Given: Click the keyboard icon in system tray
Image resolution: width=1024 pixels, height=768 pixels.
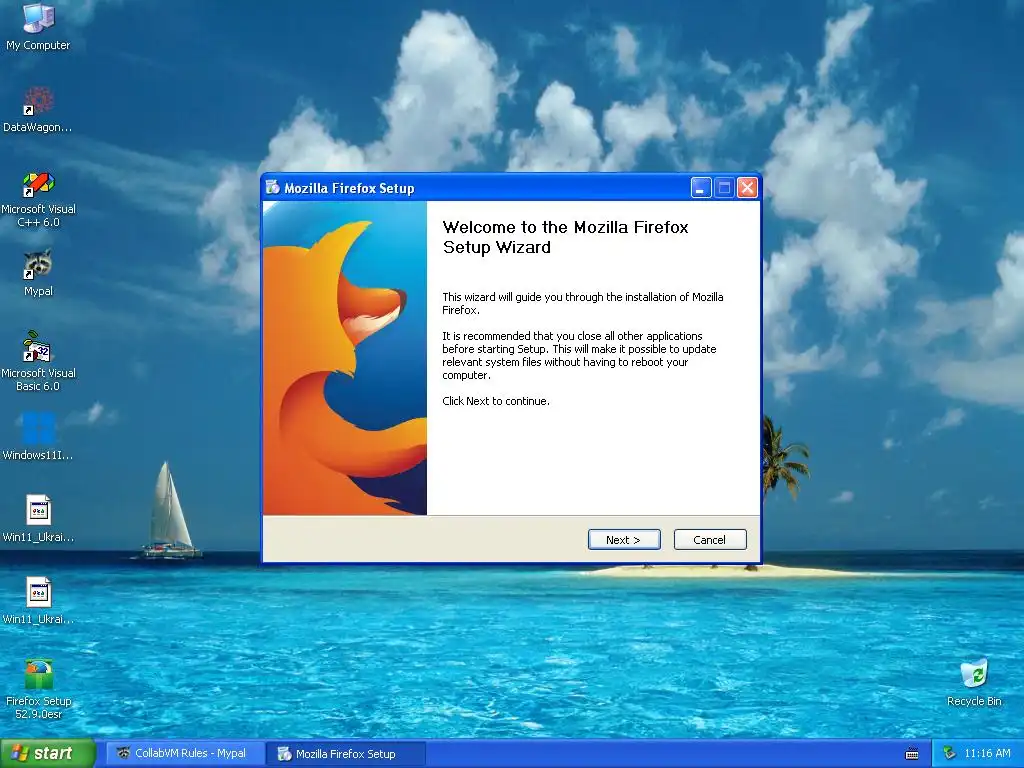Looking at the screenshot, I should click(912, 754).
